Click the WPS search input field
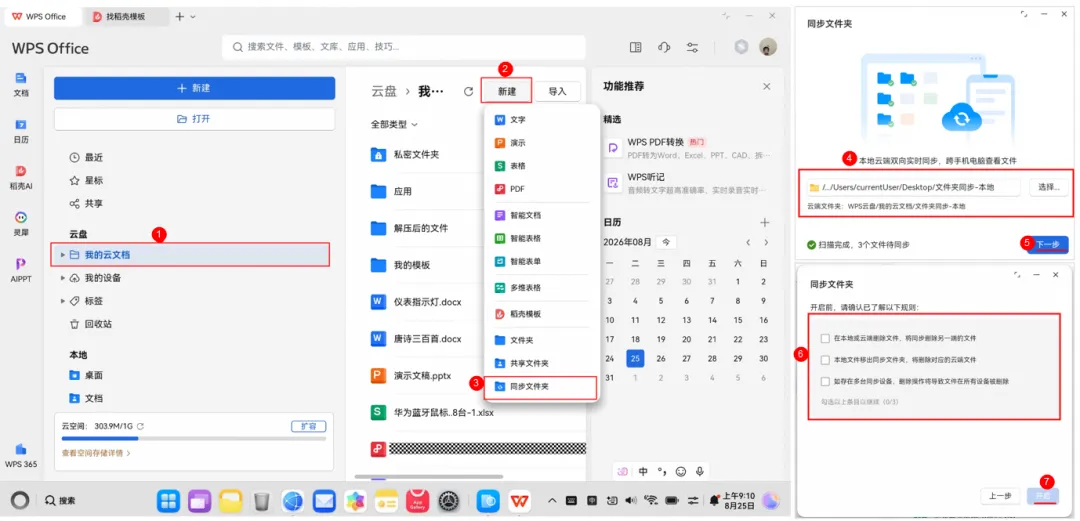Screen dimensions: 1080x521 point(404,48)
